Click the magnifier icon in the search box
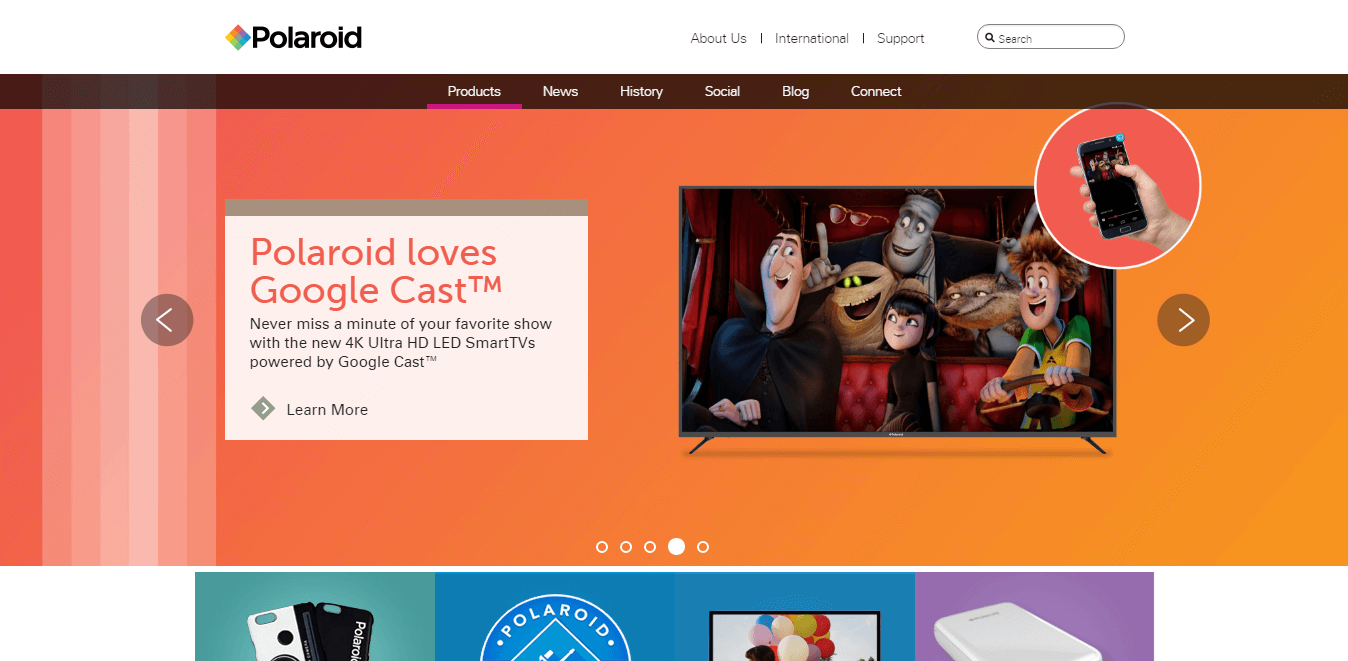Viewport: 1348px width, 661px height. point(990,38)
